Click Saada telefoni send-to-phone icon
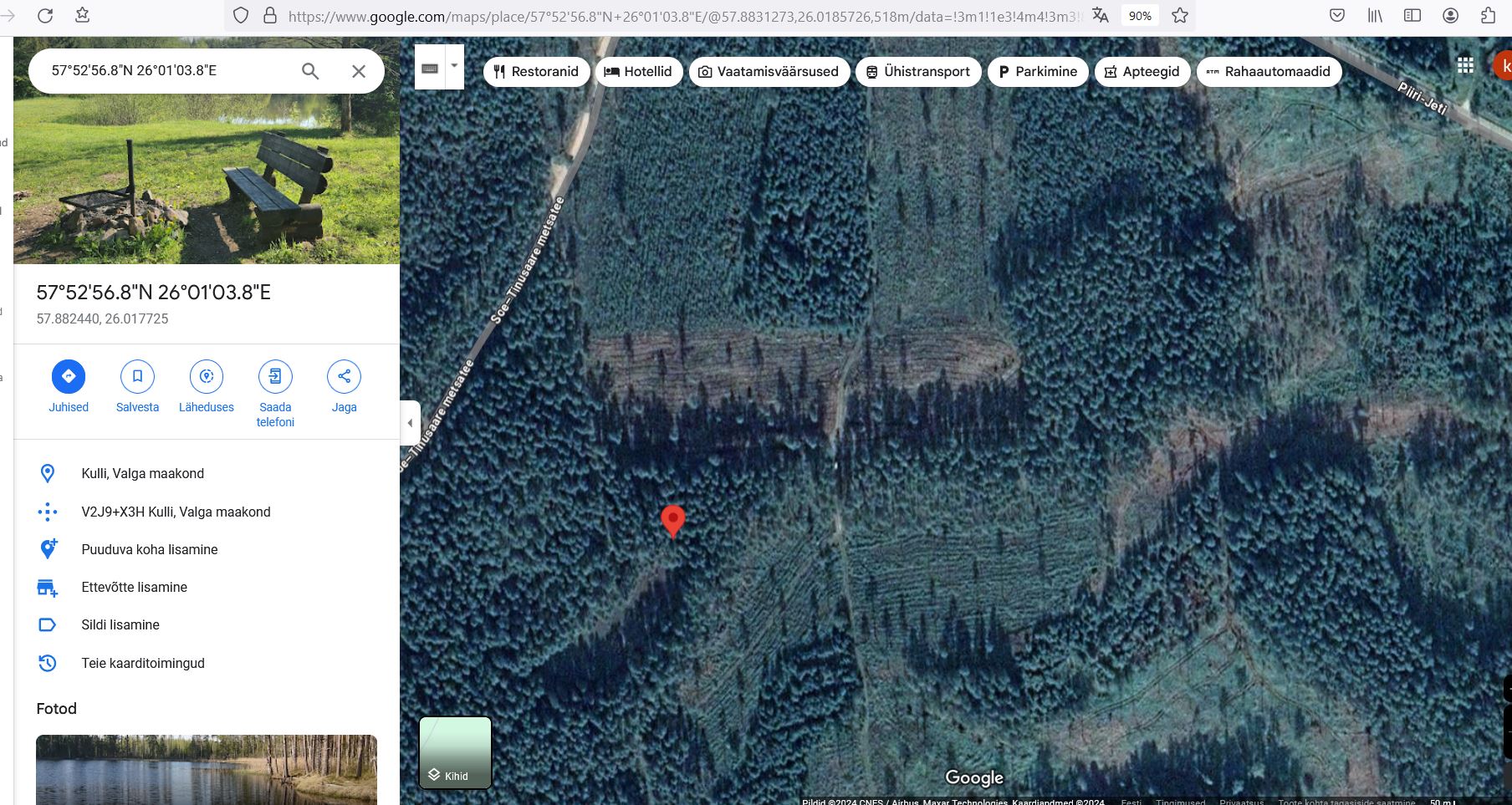Image resolution: width=1512 pixels, height=805 pixels. pyautogui.click(x=275, y=376)
